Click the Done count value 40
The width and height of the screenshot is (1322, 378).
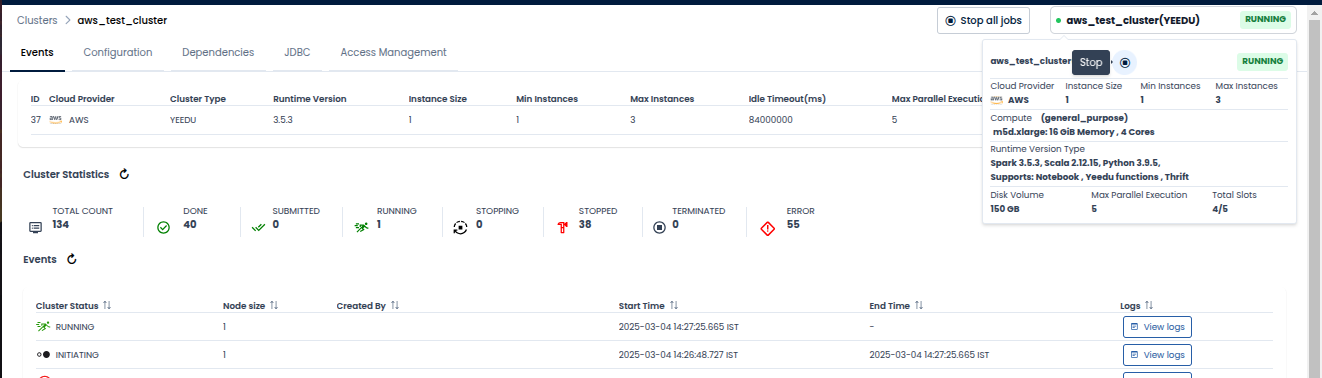pyautogui.click(x=191, y=225)
